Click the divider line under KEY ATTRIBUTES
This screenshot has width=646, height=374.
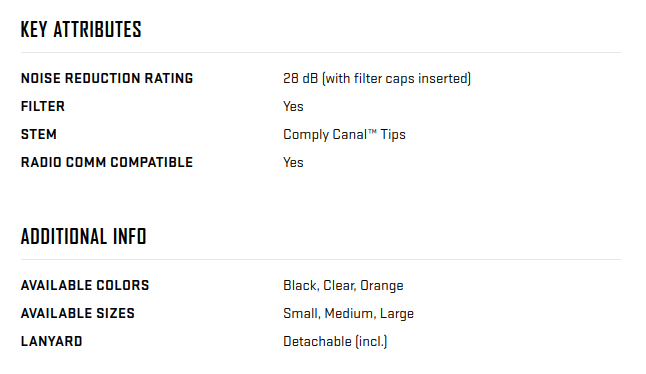(x=321, y=52)
